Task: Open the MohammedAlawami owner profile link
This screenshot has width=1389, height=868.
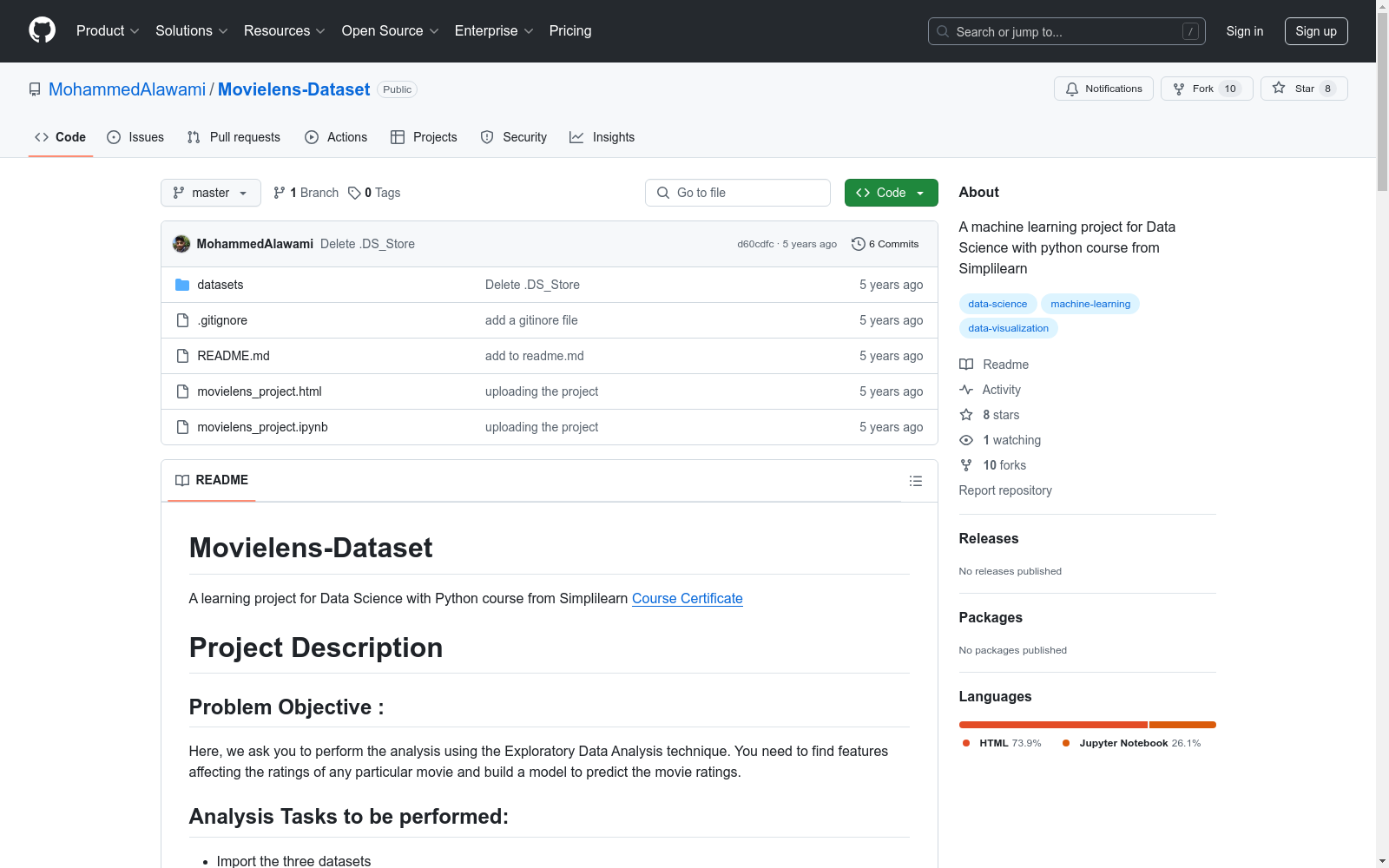Action: tap(127, 89)
